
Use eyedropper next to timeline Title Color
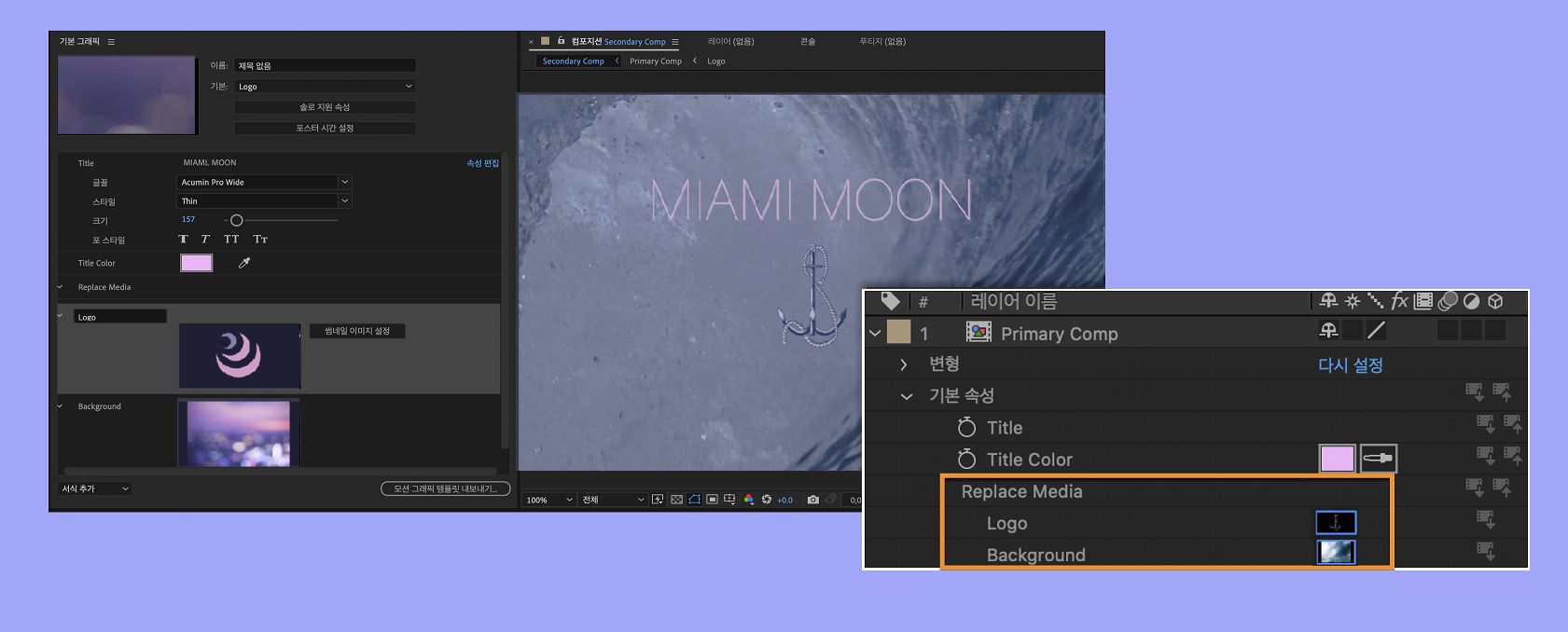[1379, 459]
